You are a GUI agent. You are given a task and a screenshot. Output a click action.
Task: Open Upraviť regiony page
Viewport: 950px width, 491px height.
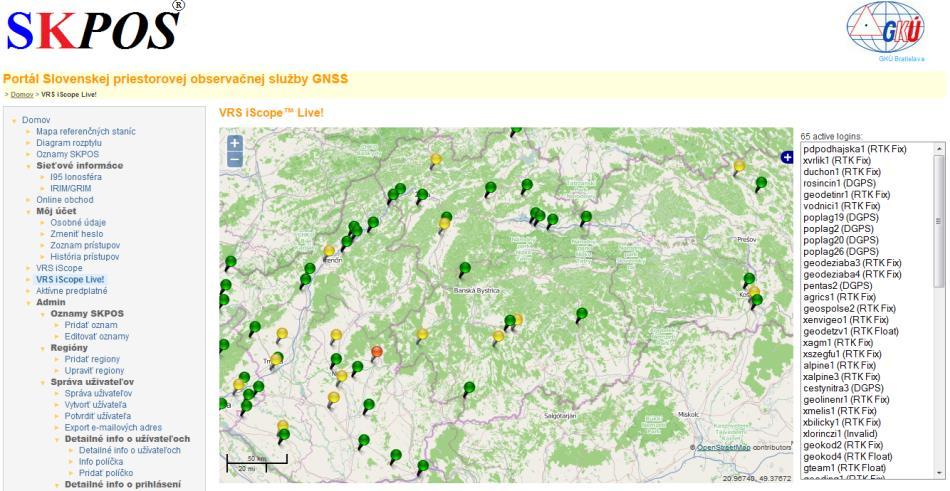coord(95,370)
